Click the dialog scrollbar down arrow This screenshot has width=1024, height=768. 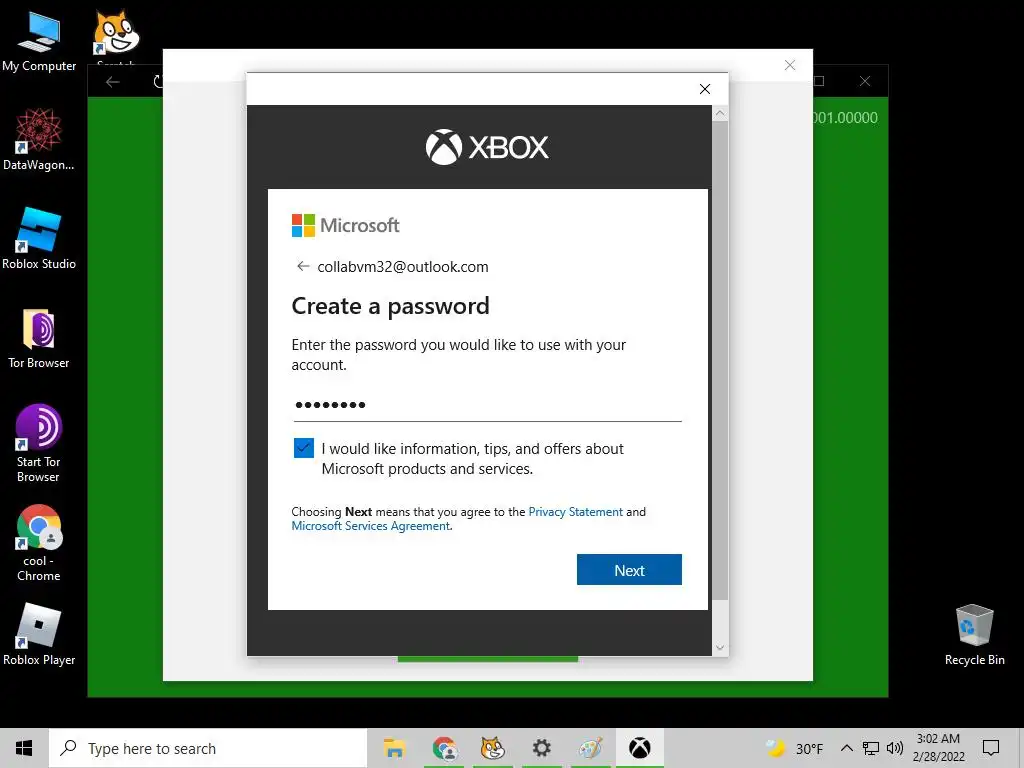720,648
